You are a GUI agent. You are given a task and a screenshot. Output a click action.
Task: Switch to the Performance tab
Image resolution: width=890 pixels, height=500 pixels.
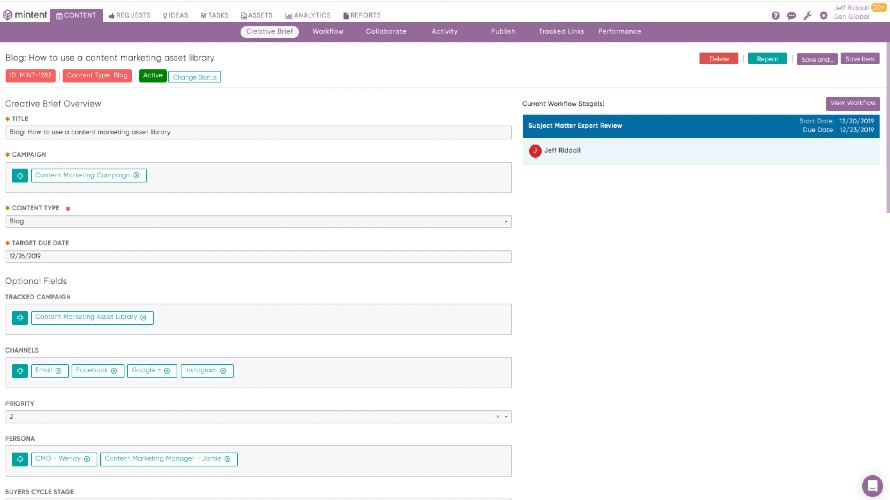(x=620, y=32)
